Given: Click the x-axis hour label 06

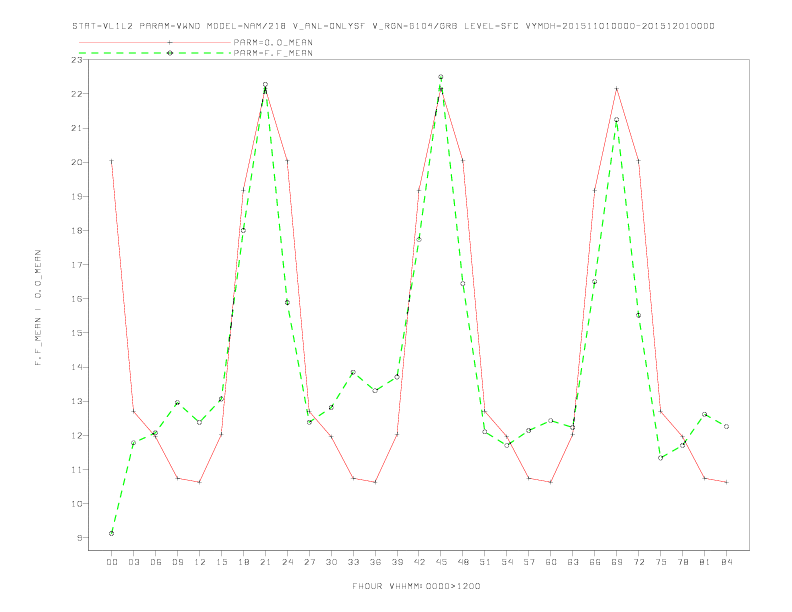Looking at the screenshot, I should (156, 562).
